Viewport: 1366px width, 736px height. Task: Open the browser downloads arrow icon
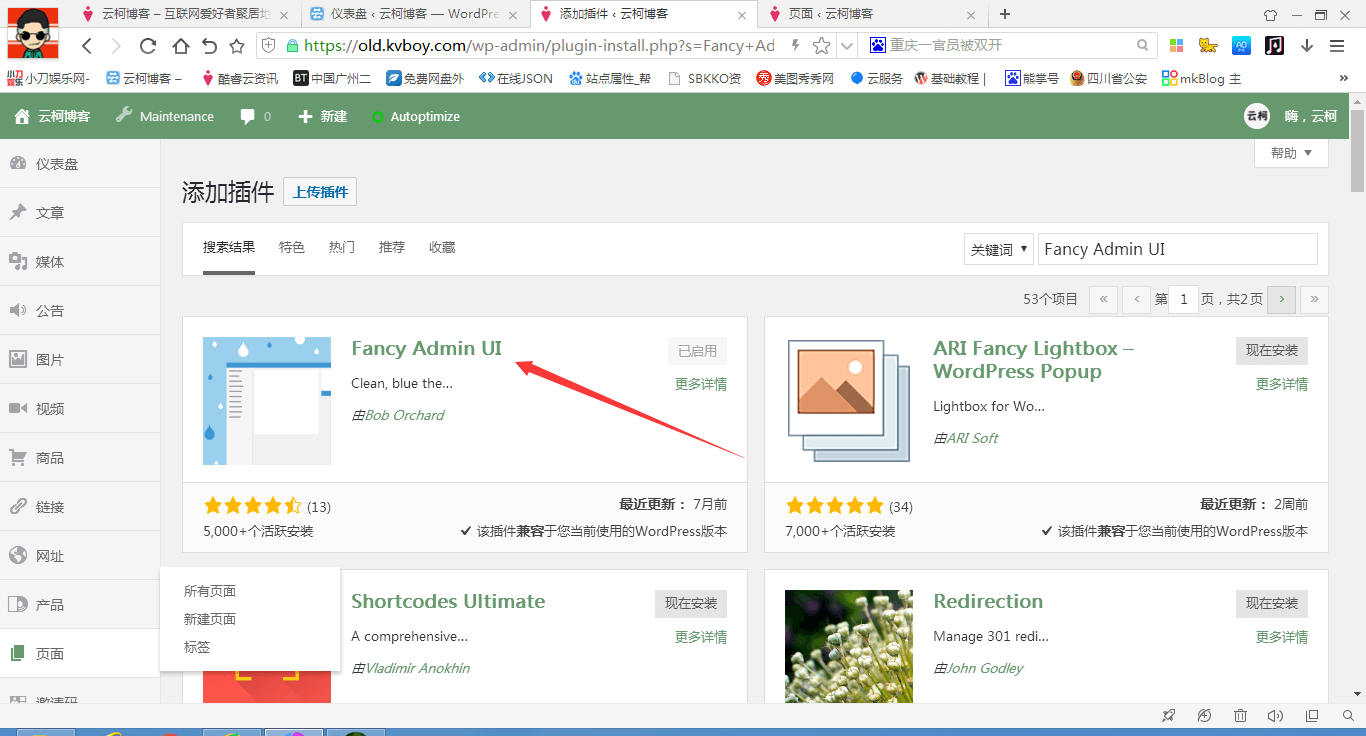pos(1307,46)
